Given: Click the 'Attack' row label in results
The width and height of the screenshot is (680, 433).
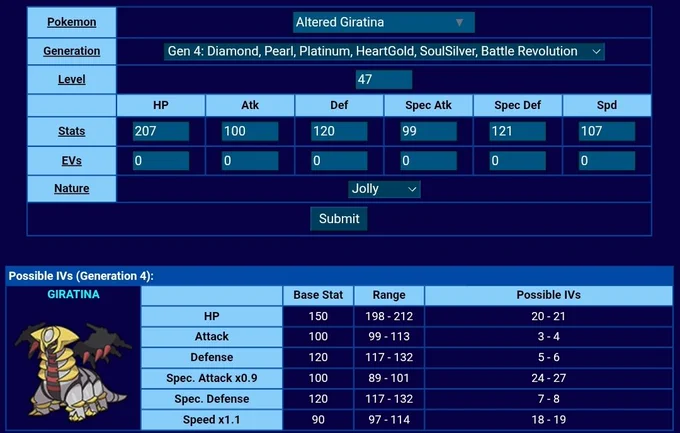Looking at the screenshot, I should [x=212, y=337].
